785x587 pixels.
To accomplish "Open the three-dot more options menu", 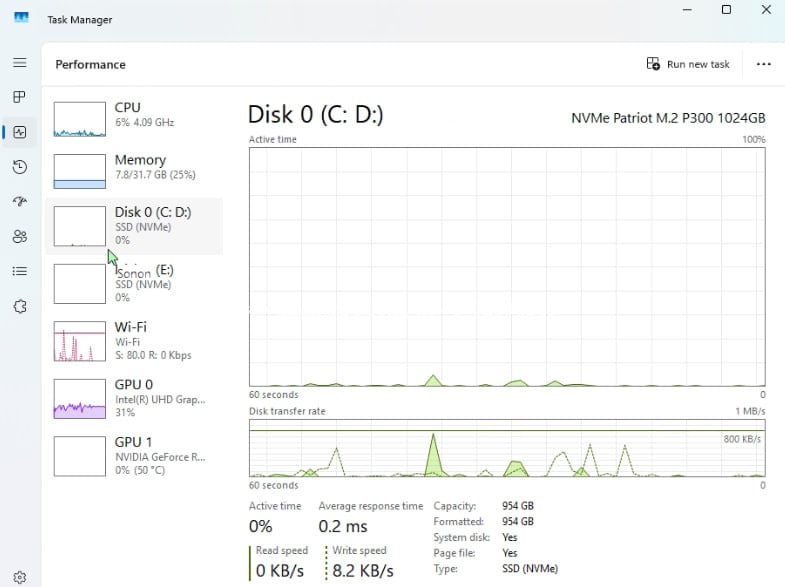I will (x=764, y=64).
